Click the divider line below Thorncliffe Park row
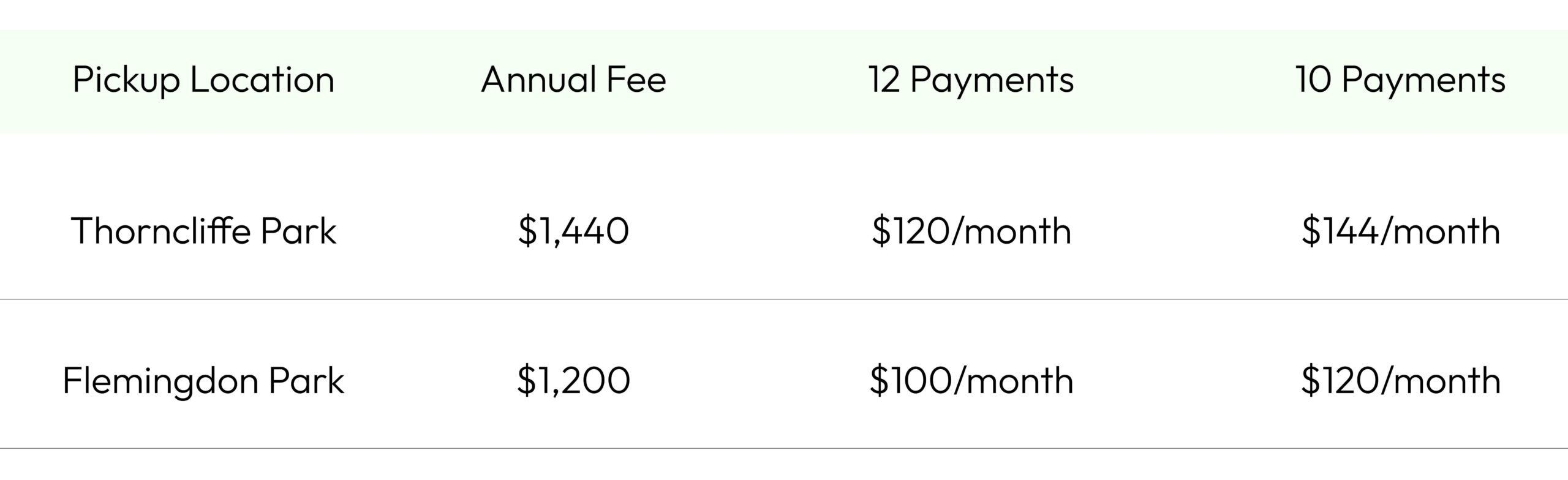 [784, 299]
